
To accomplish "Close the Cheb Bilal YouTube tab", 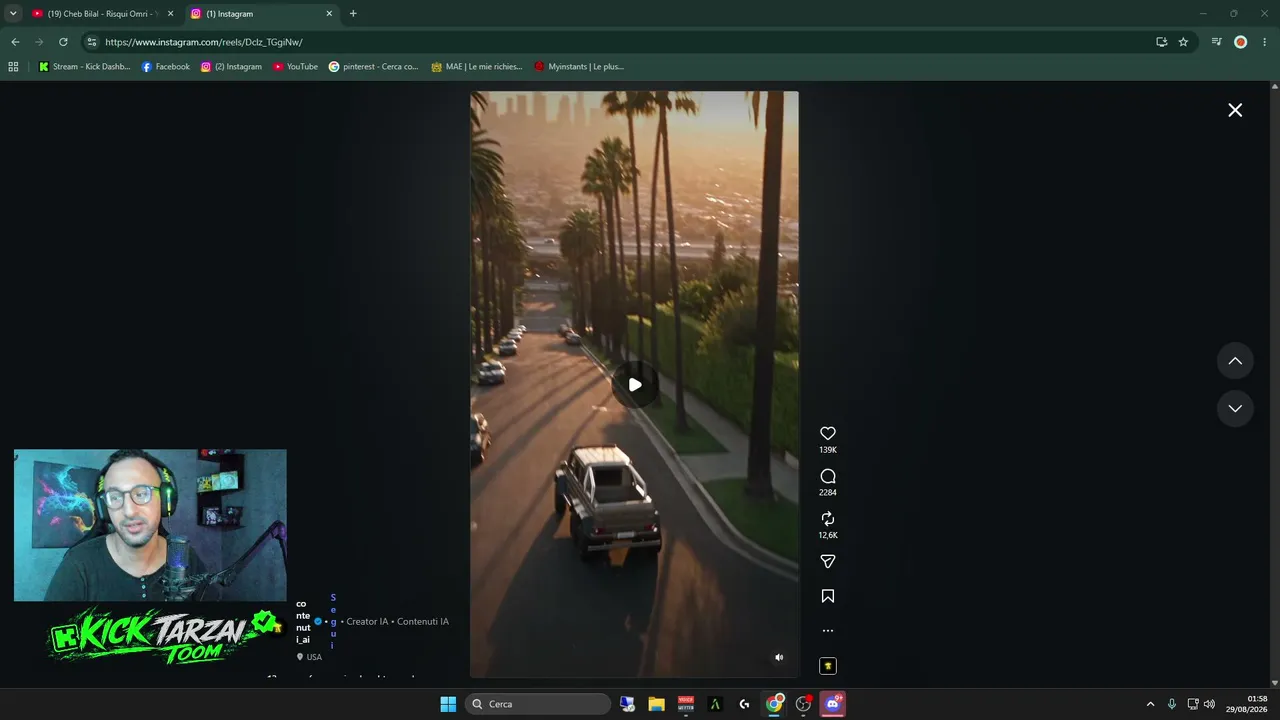I will coord(170,14).
